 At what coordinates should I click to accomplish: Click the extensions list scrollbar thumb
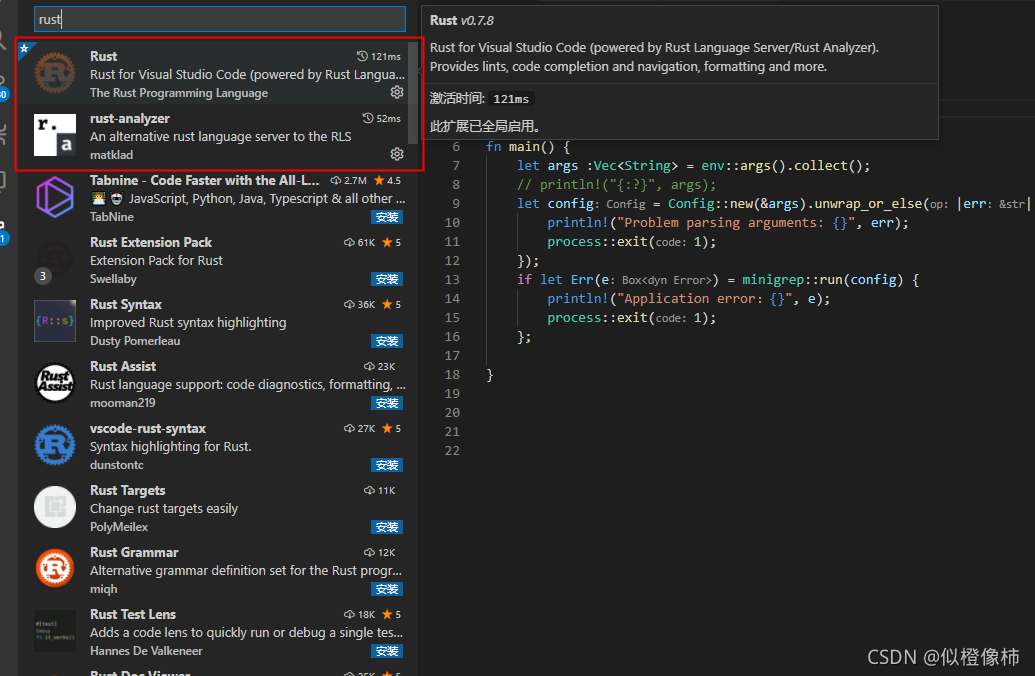pyautogui.click(x=413, y=92)
